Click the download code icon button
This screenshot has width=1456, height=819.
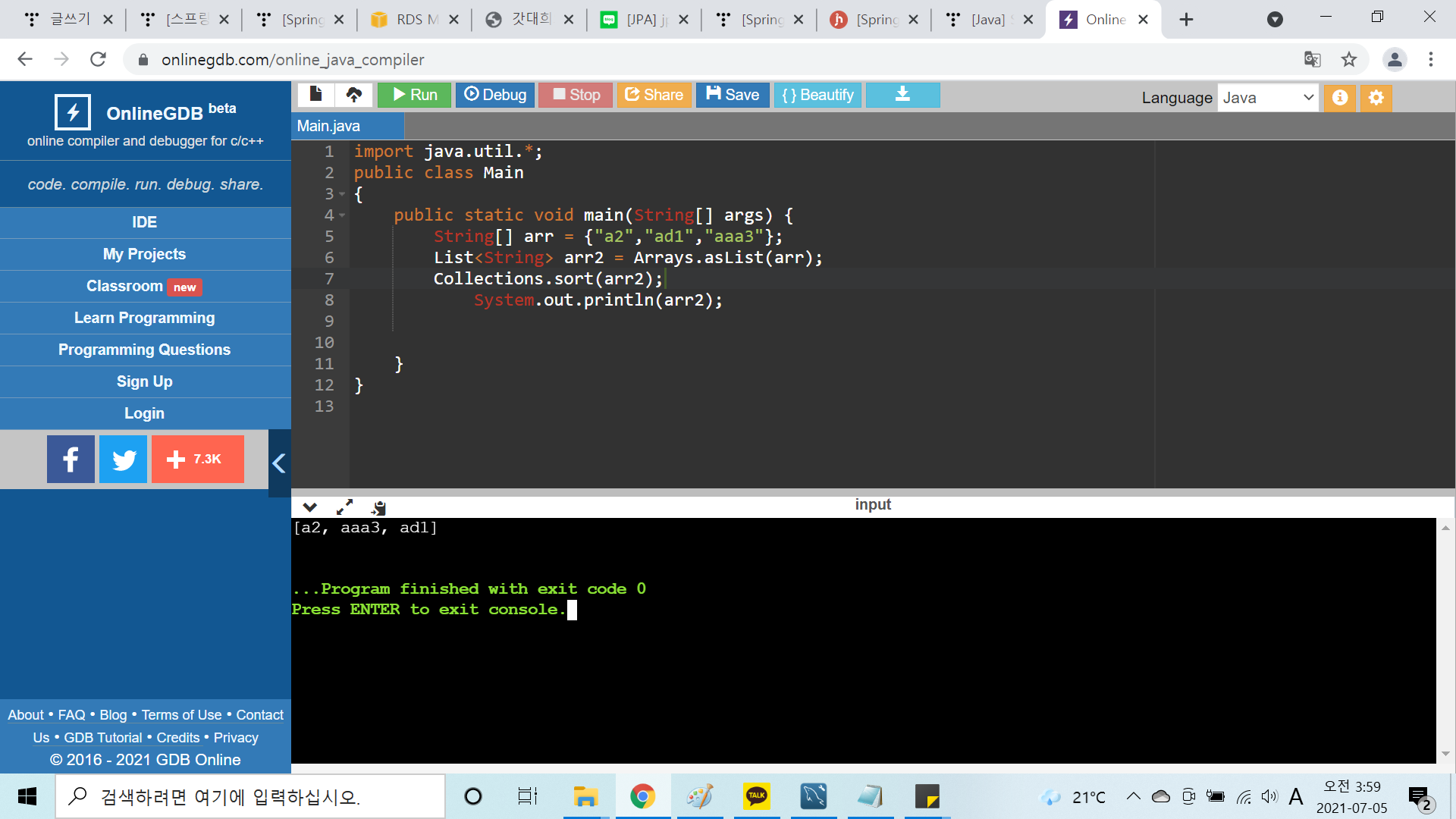coord(902,95)
